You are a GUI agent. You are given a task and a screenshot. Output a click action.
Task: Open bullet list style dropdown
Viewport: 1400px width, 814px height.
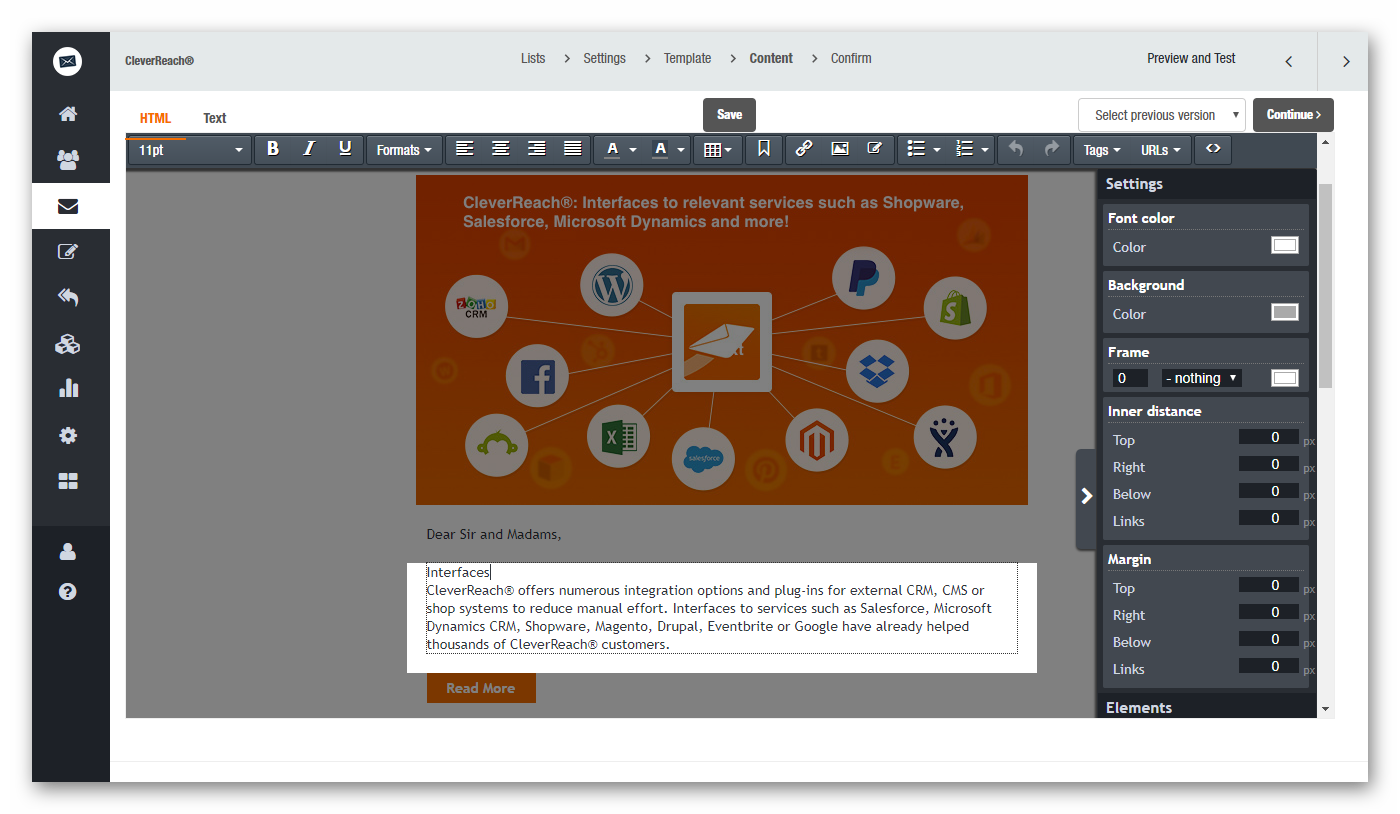pyautogui.click(x=937, y=150)
